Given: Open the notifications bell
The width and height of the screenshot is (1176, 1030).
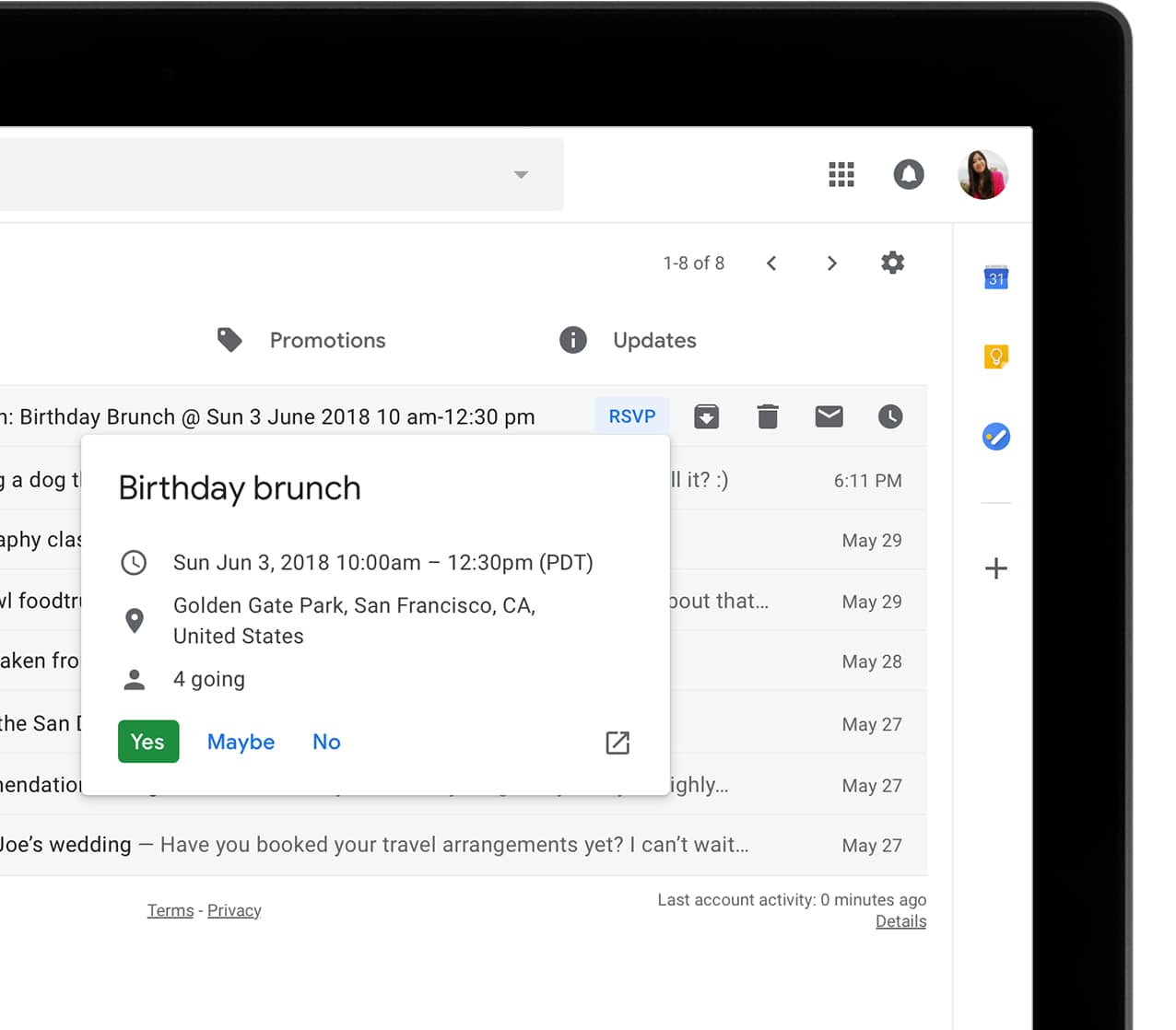Looking at the screenshot, I should pos(908,174).
